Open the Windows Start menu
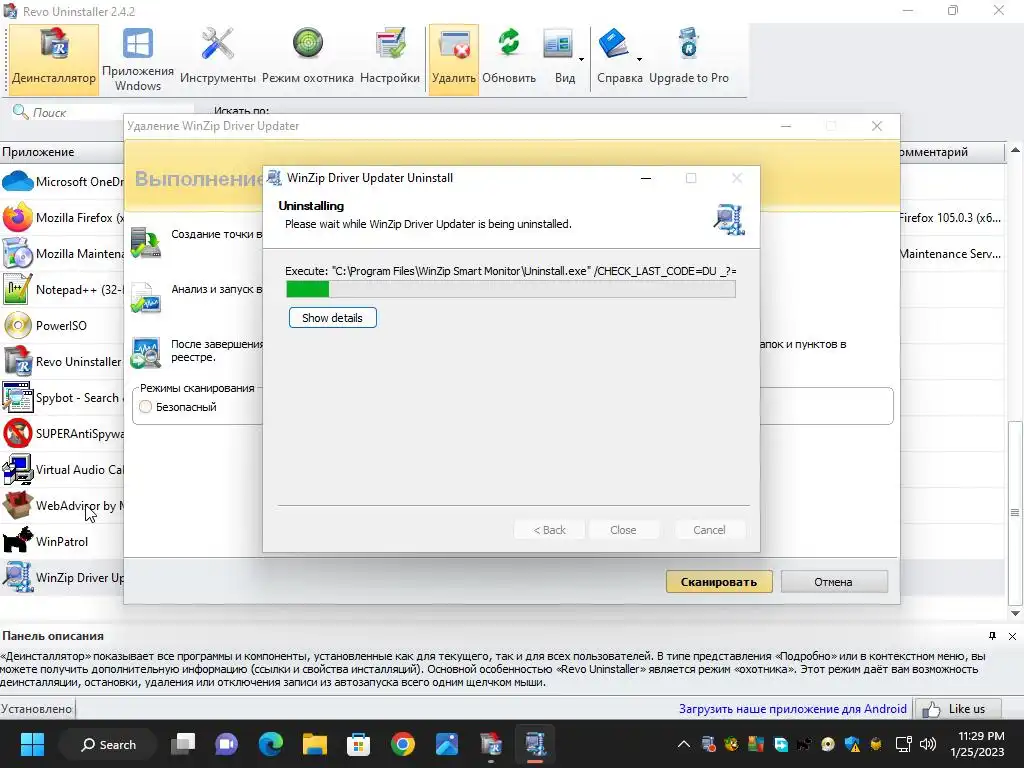 (x=32, y=744)
